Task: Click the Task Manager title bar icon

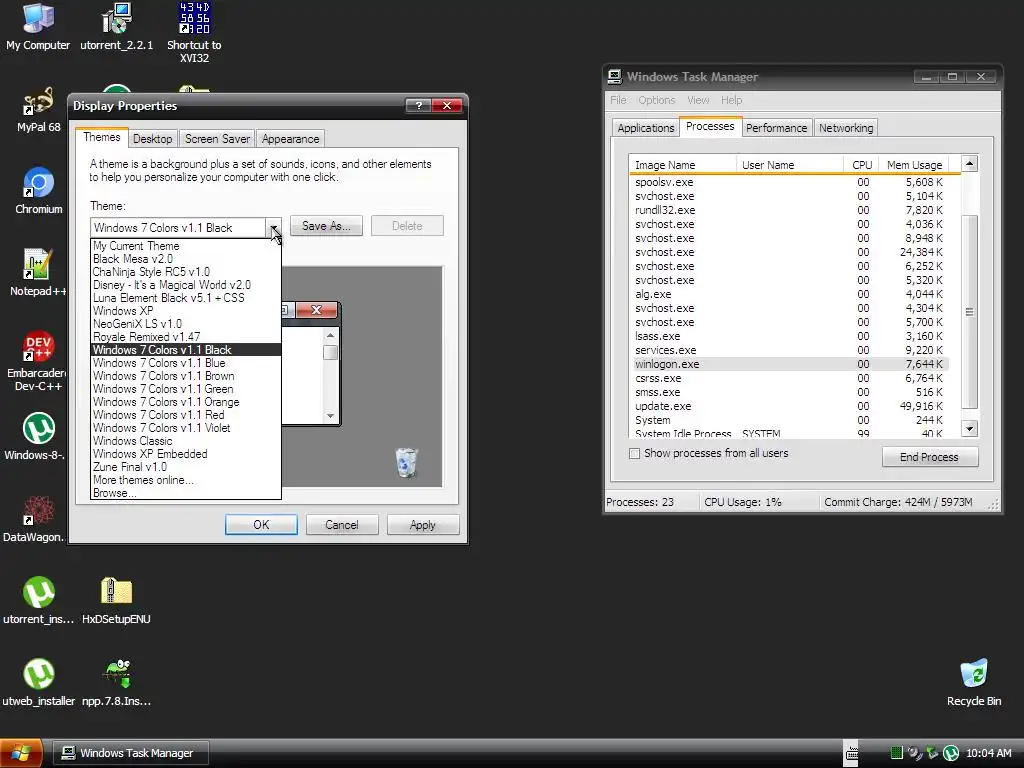Action: (615, 76)
